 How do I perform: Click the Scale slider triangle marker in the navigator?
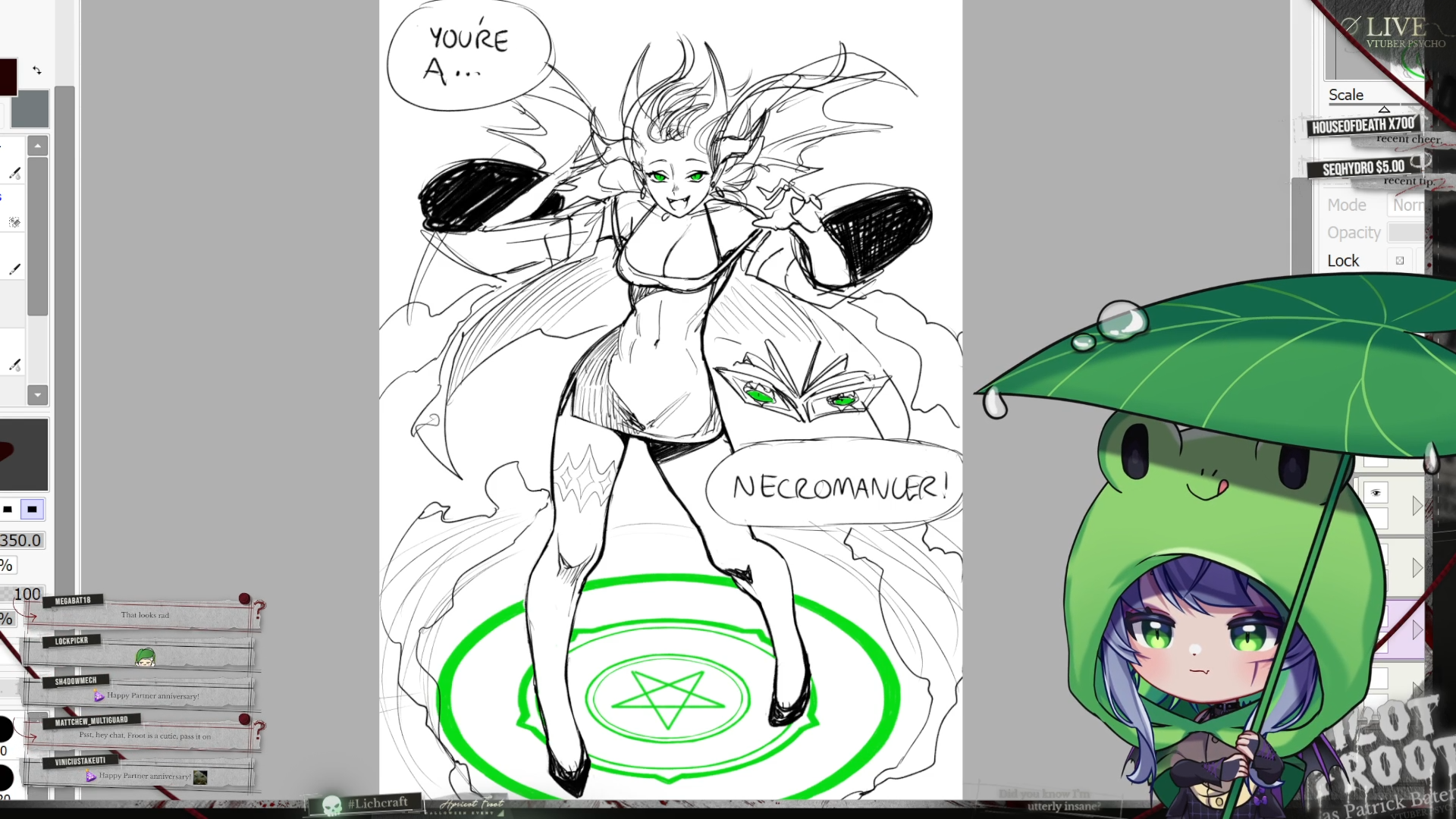coord(1384,109)
